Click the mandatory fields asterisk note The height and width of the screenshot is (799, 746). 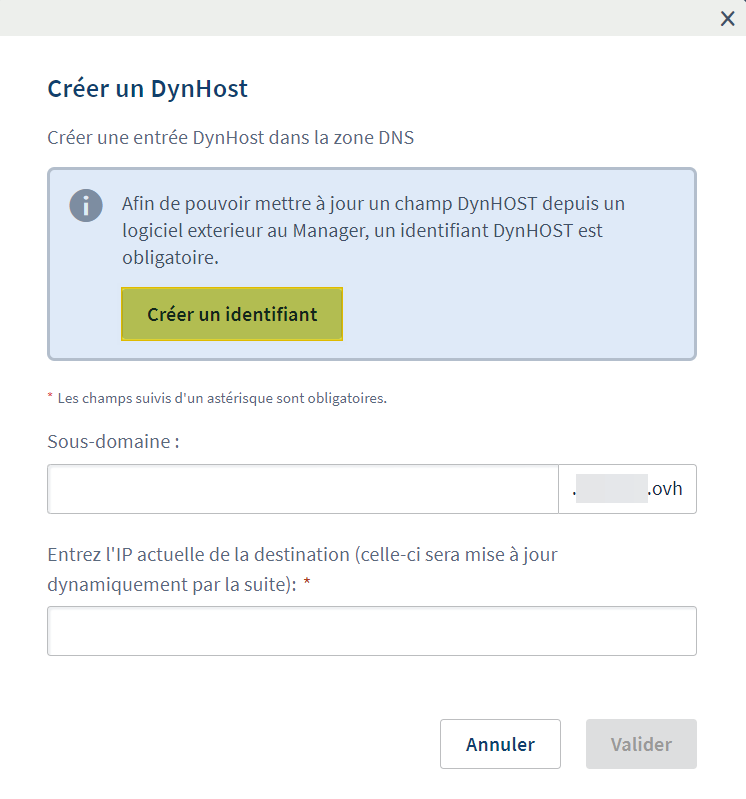tap(222, 398)
